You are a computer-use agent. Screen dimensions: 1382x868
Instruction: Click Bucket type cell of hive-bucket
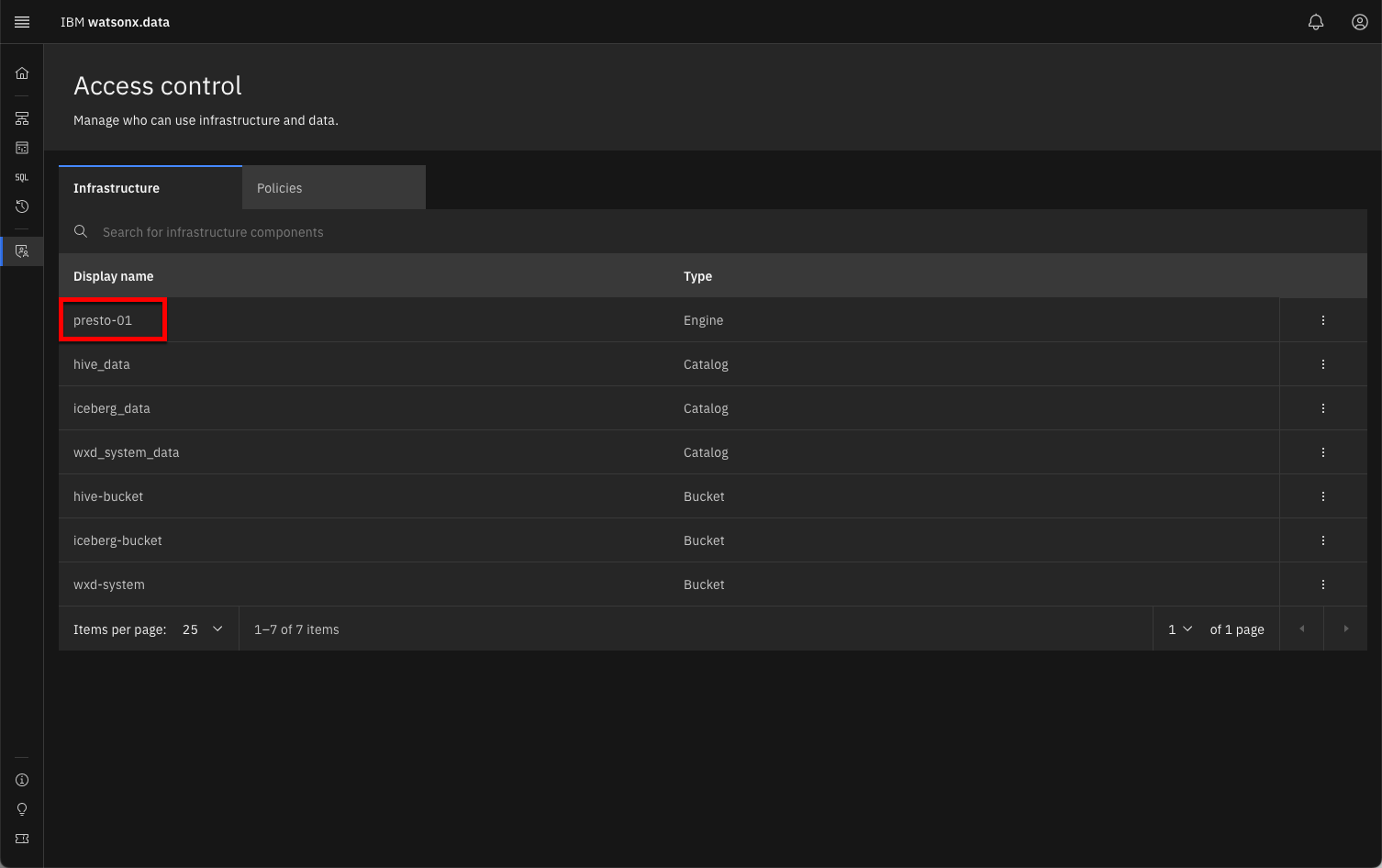tap(704, 496)
